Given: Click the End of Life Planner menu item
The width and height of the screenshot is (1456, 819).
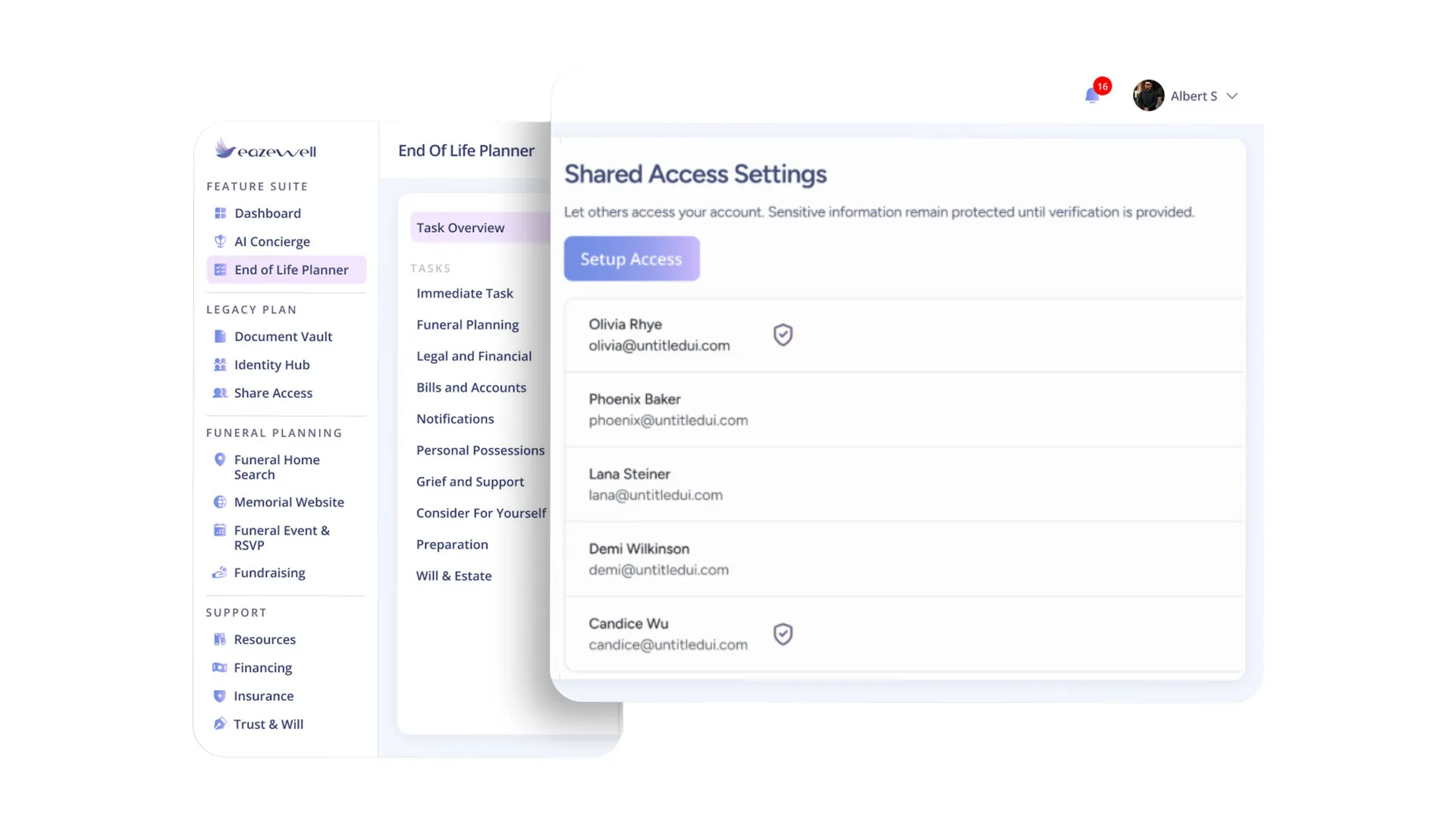Looking at the screenshot, I should click(290, 270).
